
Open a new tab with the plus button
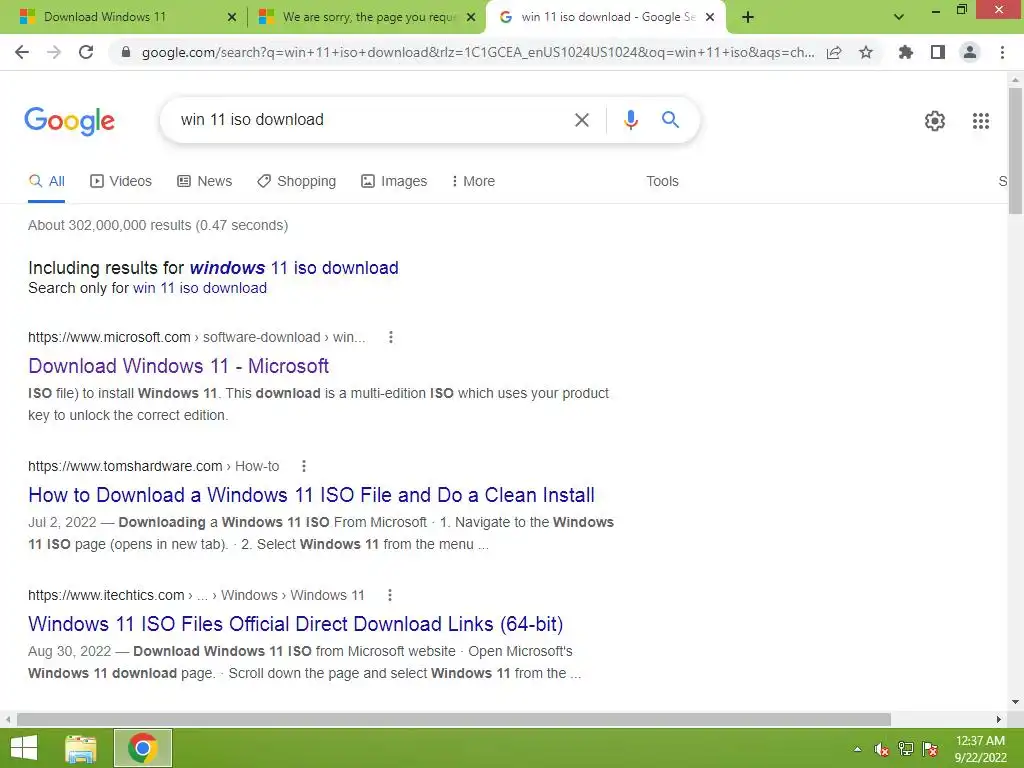tap(748, 17)
